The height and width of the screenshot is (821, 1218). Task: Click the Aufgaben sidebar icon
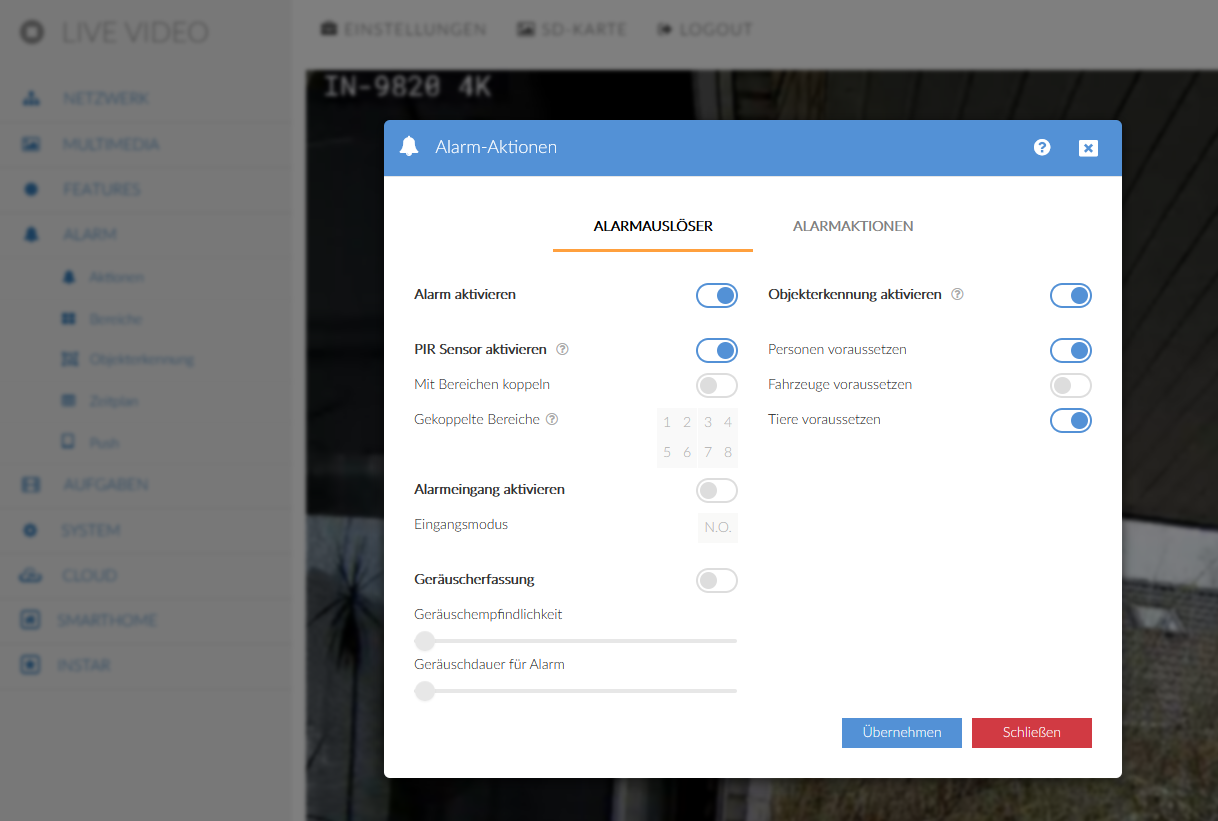click(x=31, y=485)
